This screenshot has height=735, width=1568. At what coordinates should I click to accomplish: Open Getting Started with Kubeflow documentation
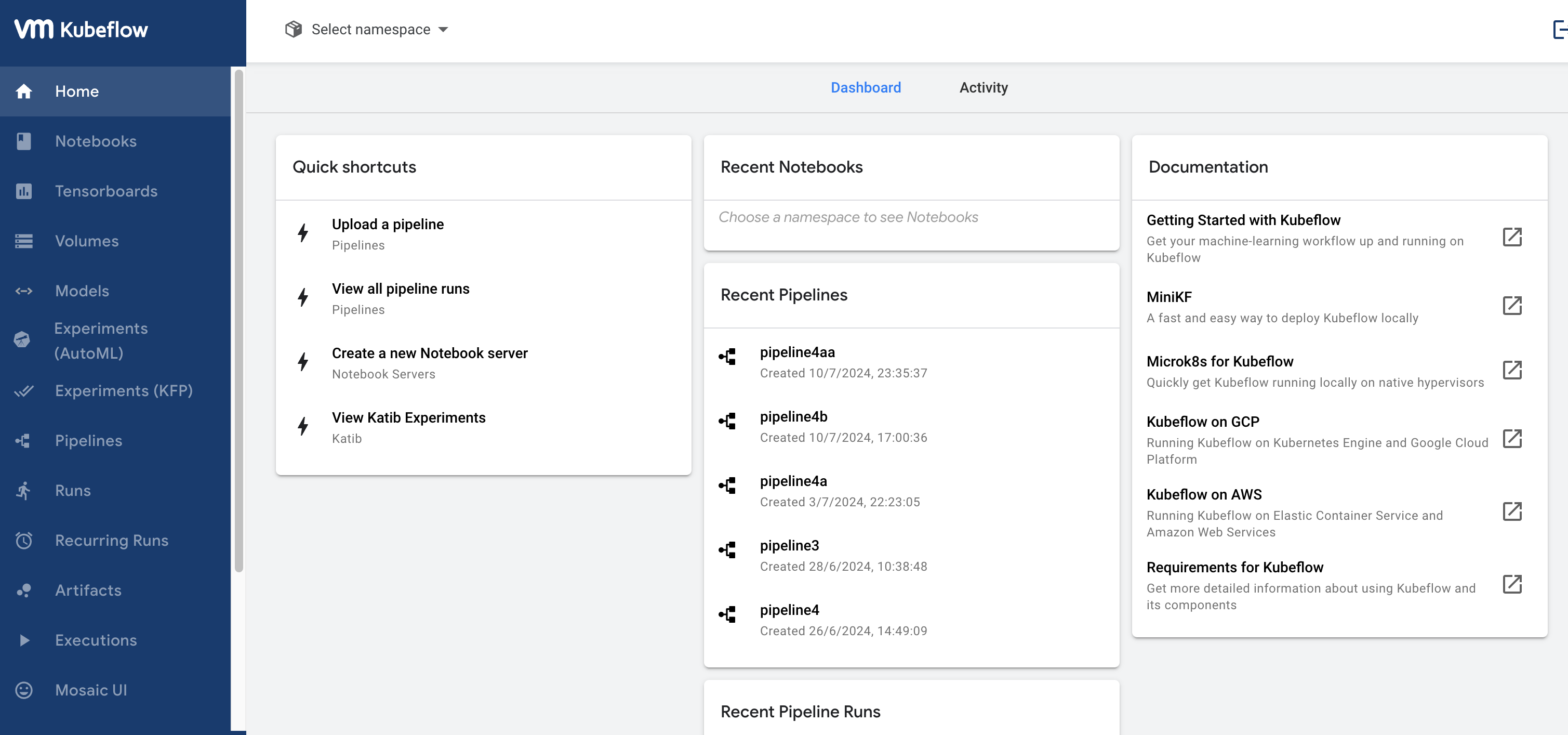1339,238
